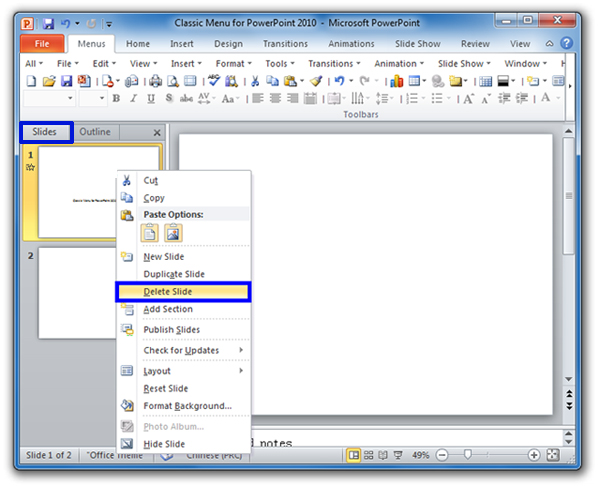Open the Tools menu dropdown
The image size is (600, 486).
tap(280, 64)
